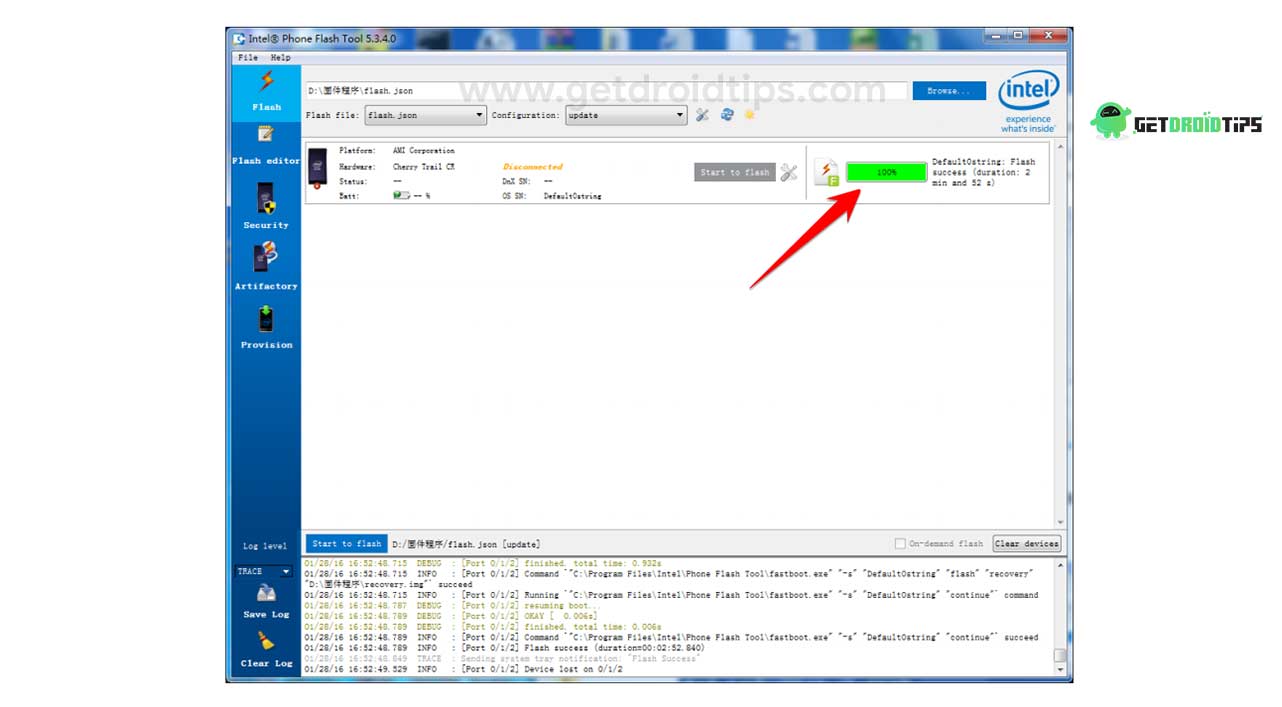1282x707 pixels.
Task: Click the Save Log icon
Action: [x=266, y=593]
